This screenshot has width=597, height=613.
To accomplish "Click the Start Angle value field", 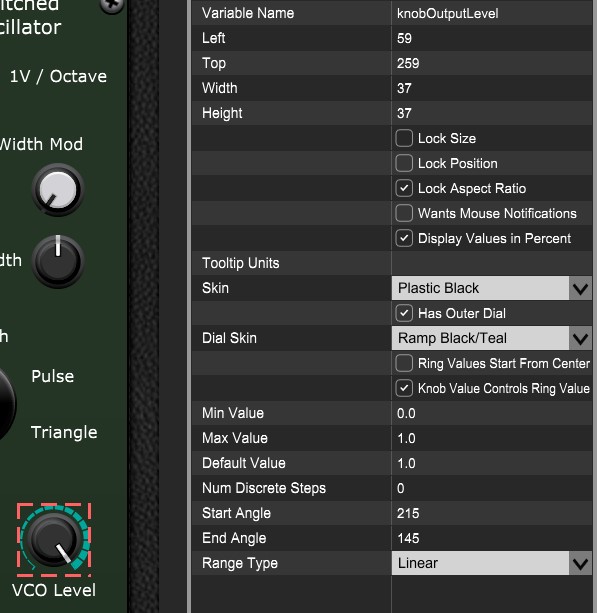I will (491, 513).
